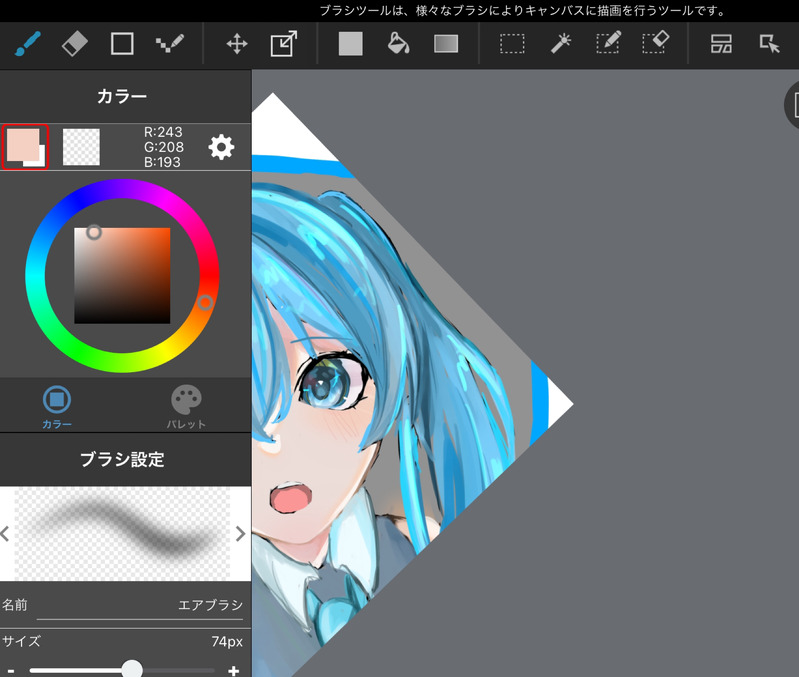Select the Selection Eraser tool
799x677 pixels.
(x=656, y=43)
